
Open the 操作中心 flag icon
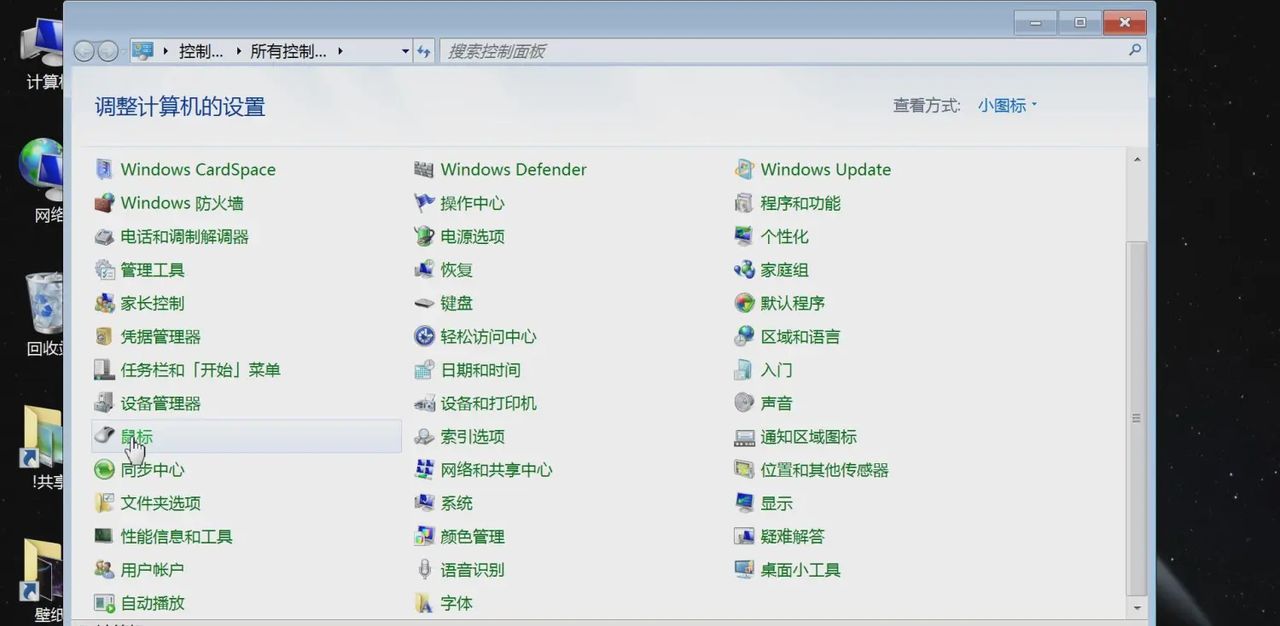coord(424,203)
